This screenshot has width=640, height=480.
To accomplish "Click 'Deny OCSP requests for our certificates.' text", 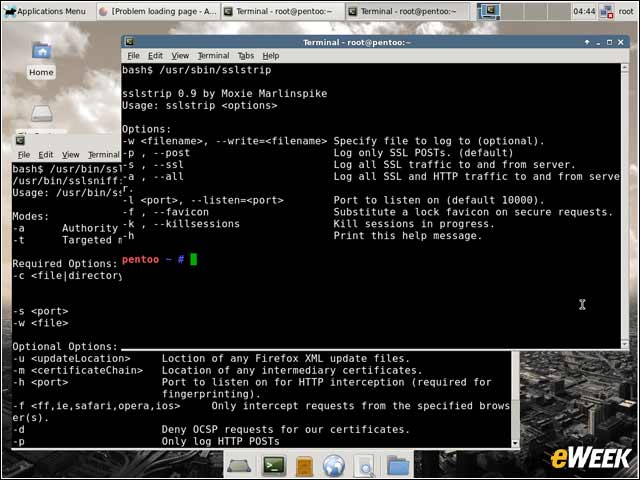I will coord(285,430).
